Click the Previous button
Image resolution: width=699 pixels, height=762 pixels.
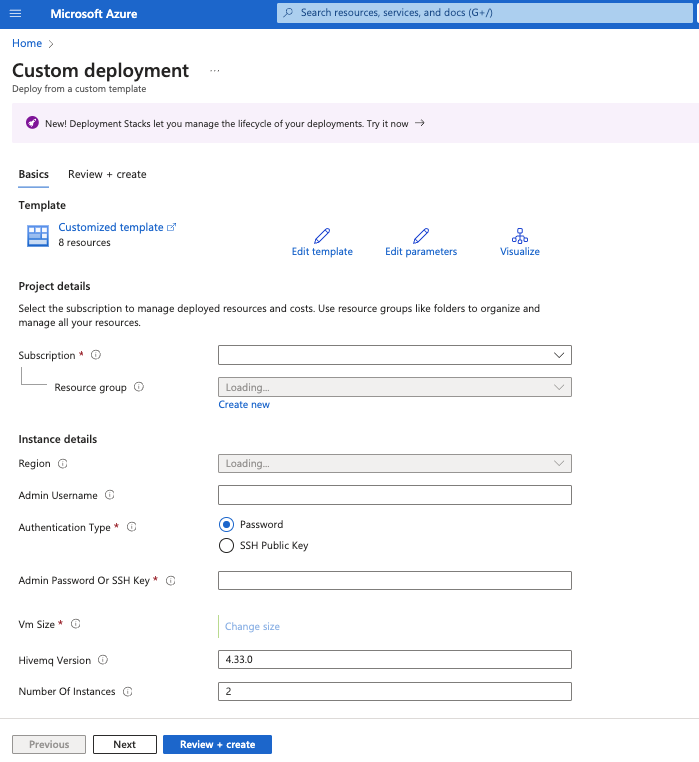click(x=49, y=745)
